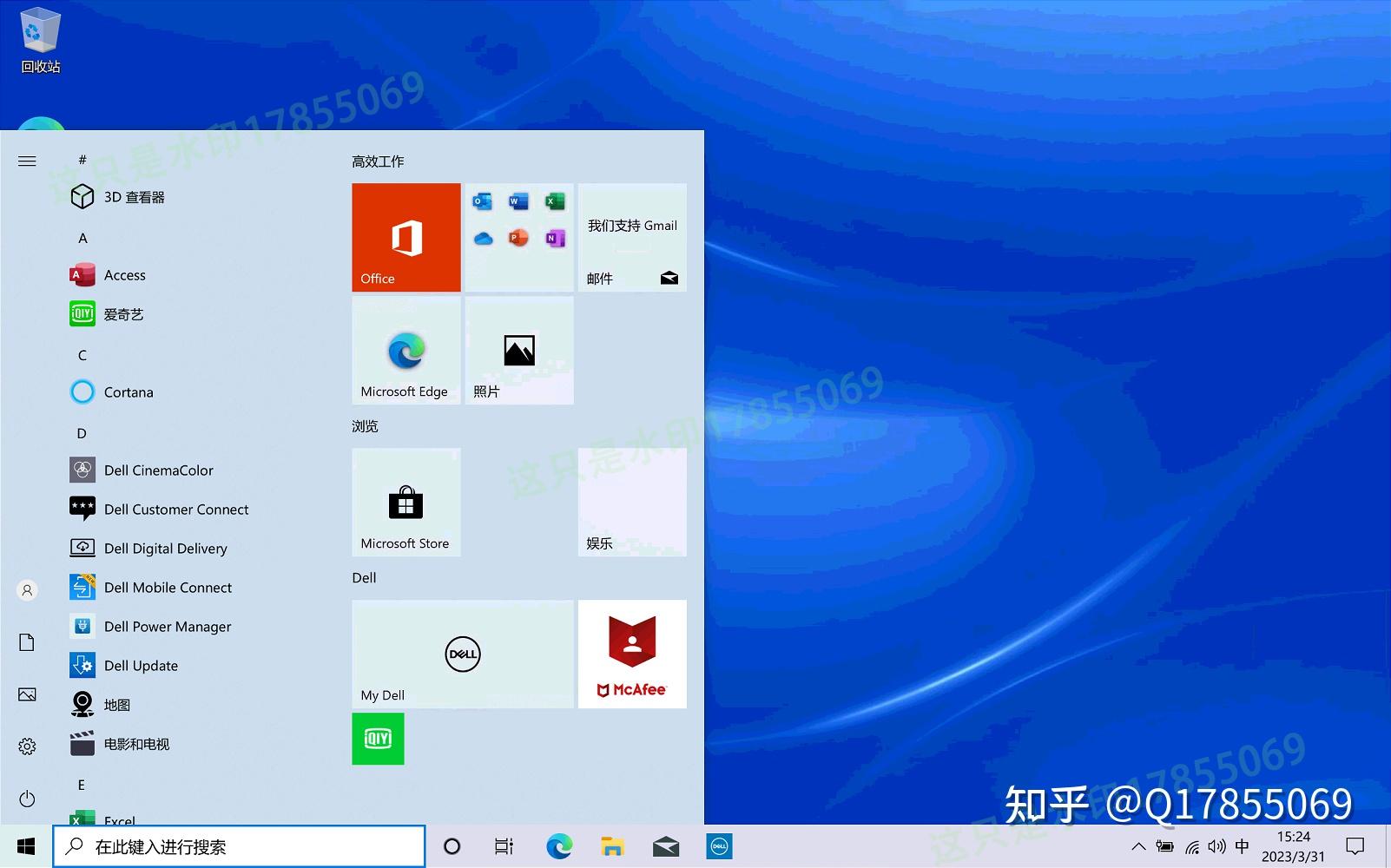The height and width of the screenshot is (868, 1391).
Task: Click the power button in Start menu
Action: click(x=27, y=800)
